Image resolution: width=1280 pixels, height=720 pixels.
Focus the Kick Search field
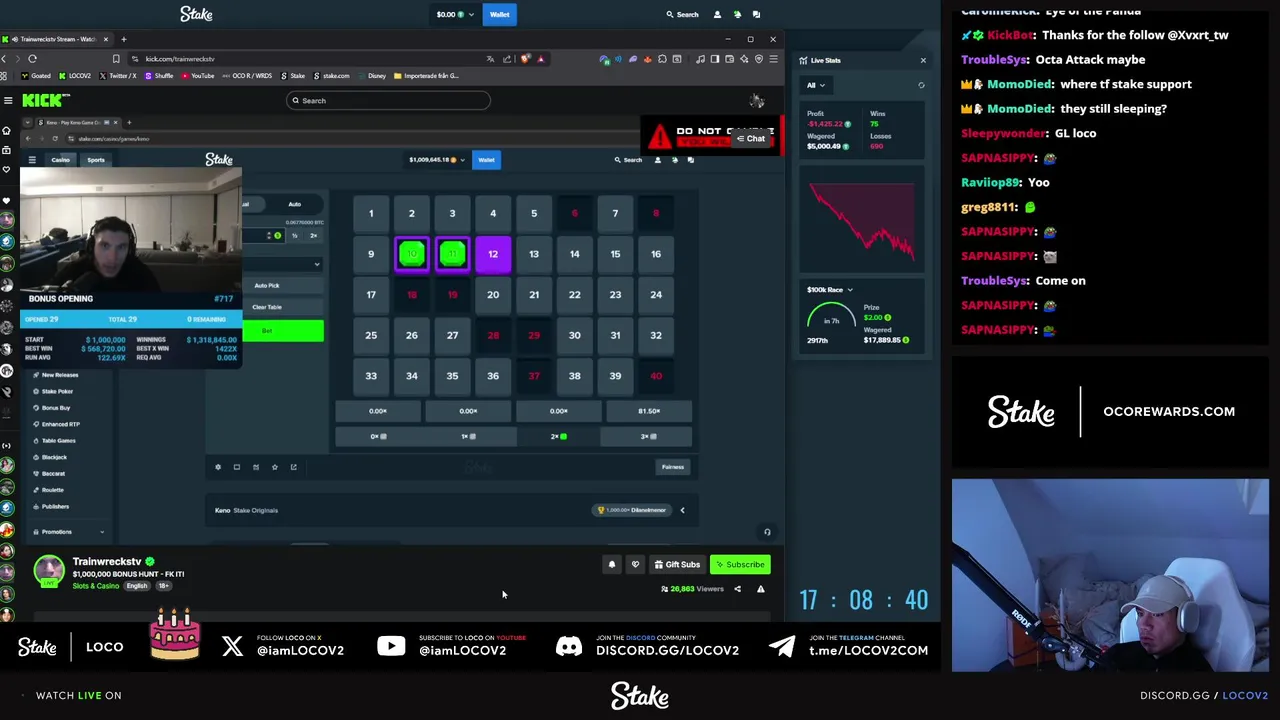tap(388, 100)
